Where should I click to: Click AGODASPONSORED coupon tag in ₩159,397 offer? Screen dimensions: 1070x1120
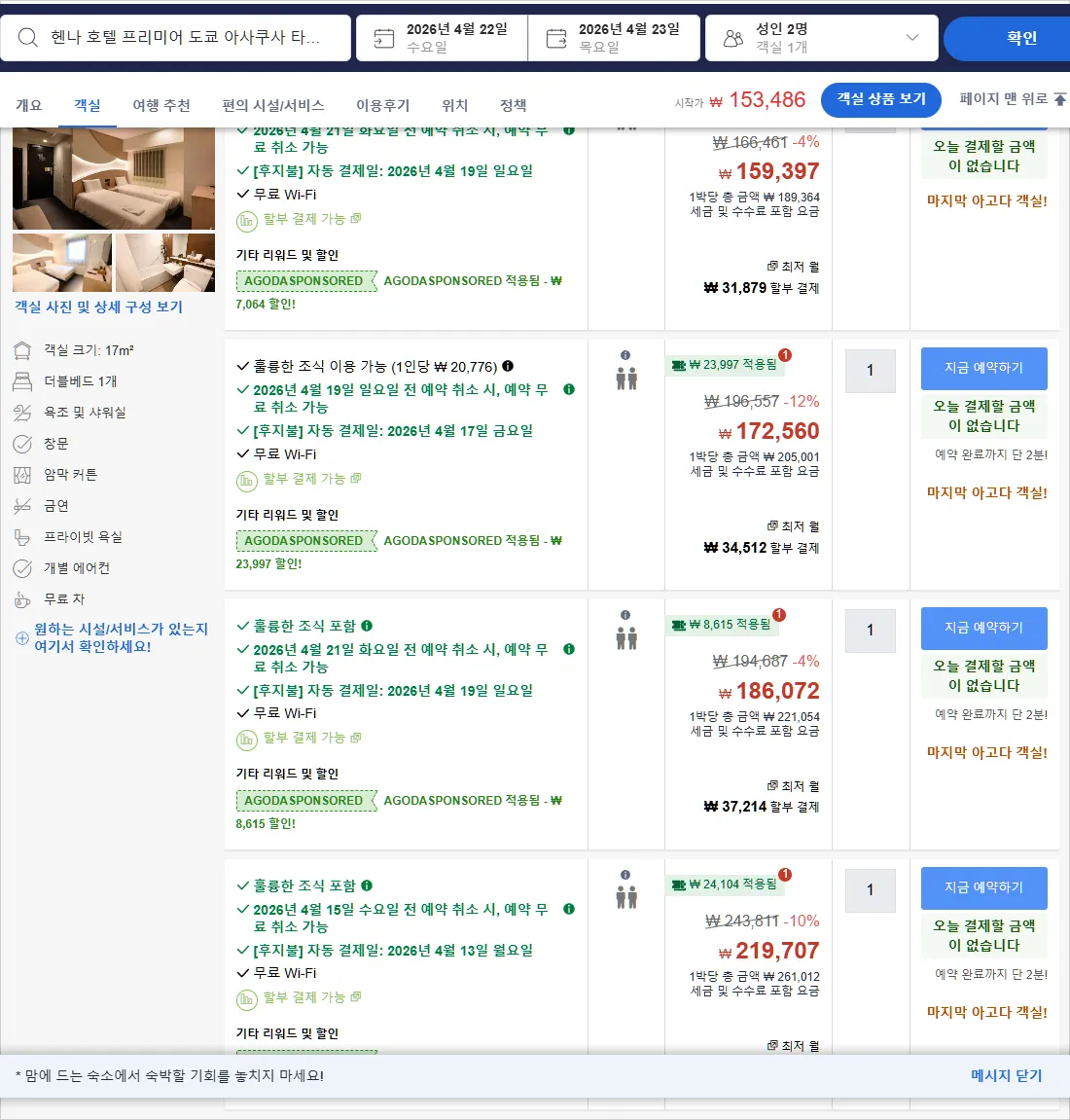point(305,280)
